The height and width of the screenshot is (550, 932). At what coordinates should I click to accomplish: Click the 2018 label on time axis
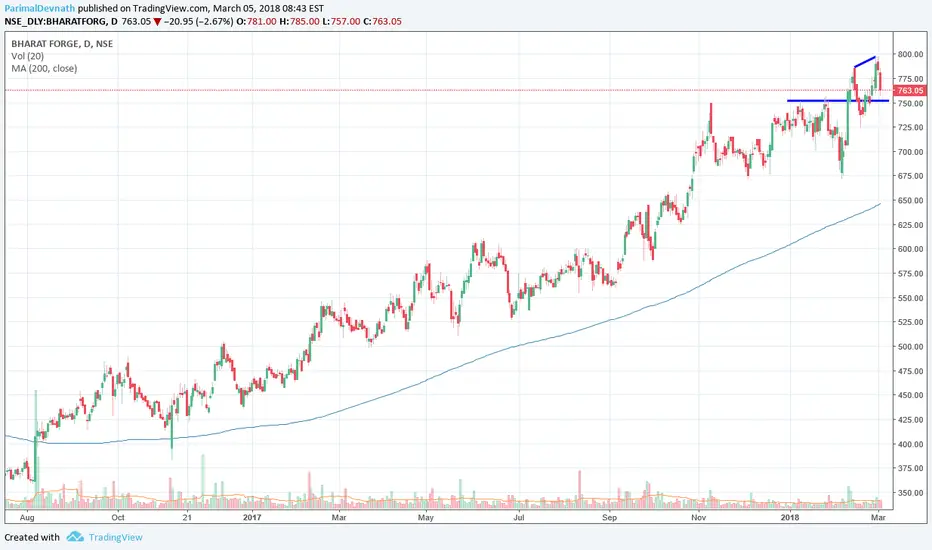click(789, 517)
